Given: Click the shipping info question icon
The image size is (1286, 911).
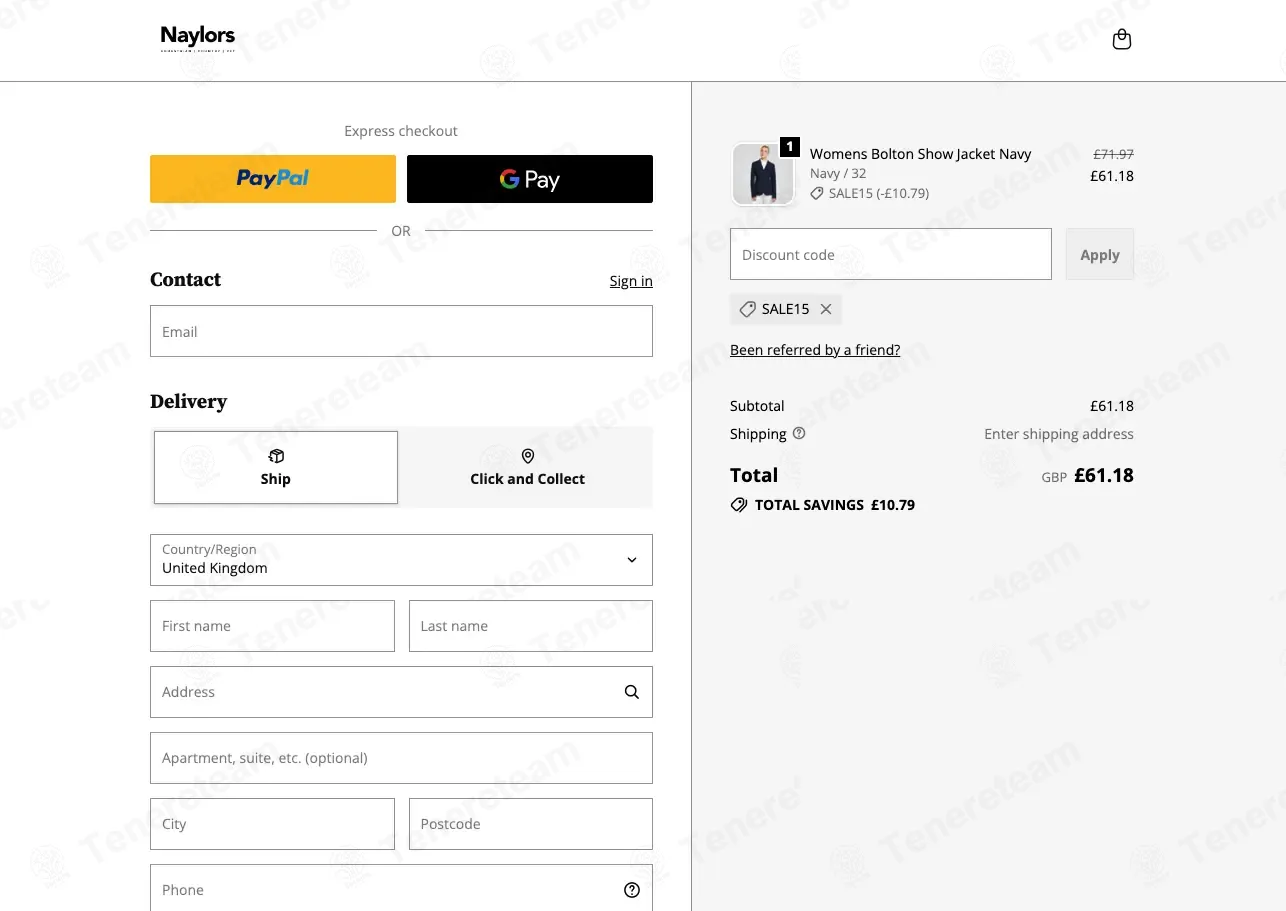Looking at the screenshot, I should (799, 433).
